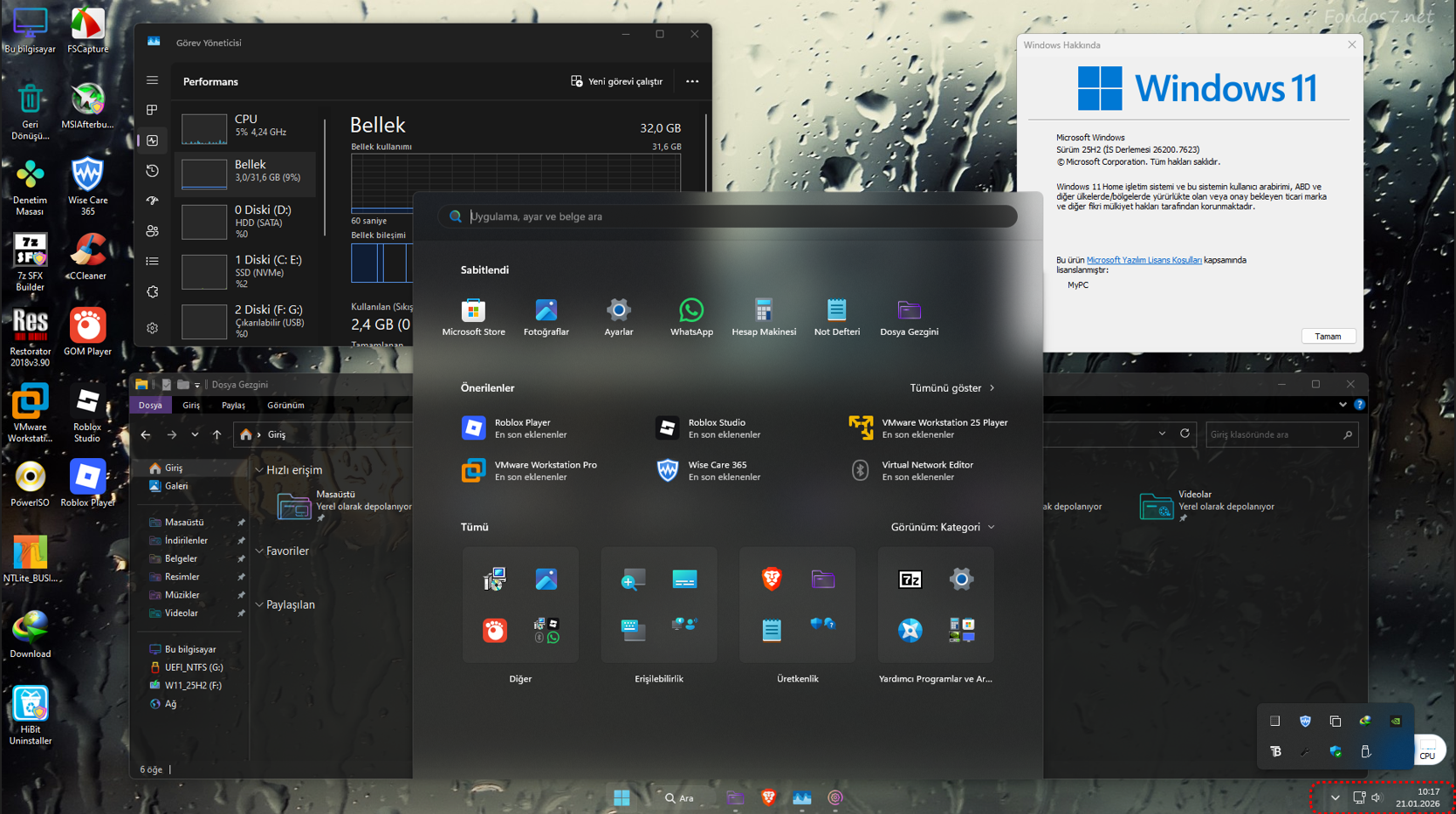The height and width of the screenshot is (814, 1456).
Task: Open Paylaş ribbon tab
Action: click(x=233, y=405)
